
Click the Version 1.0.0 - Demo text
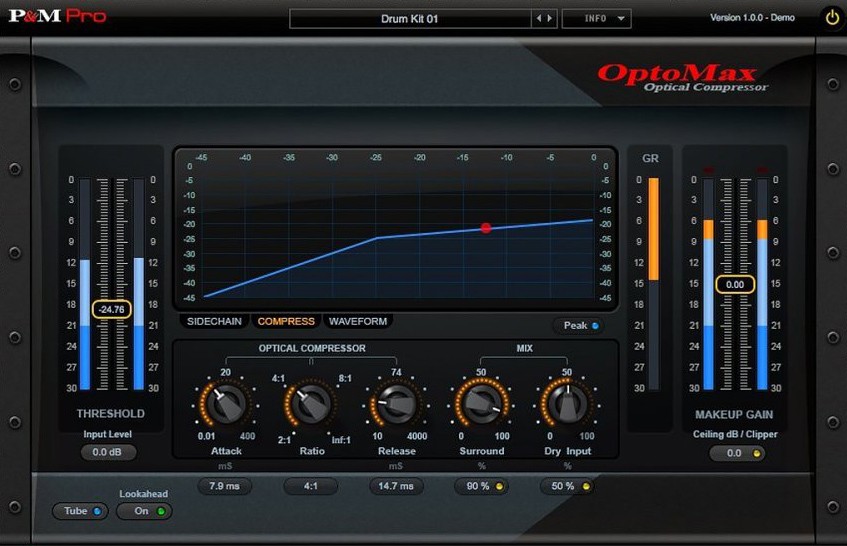(752, 18)
